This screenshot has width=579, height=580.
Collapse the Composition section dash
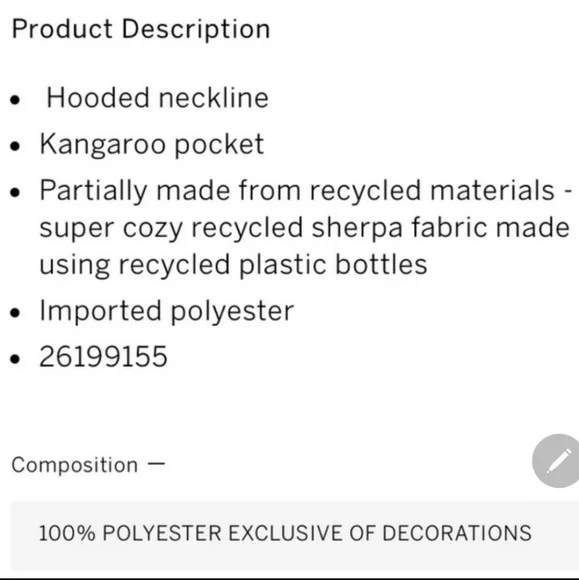pos(156,464)
